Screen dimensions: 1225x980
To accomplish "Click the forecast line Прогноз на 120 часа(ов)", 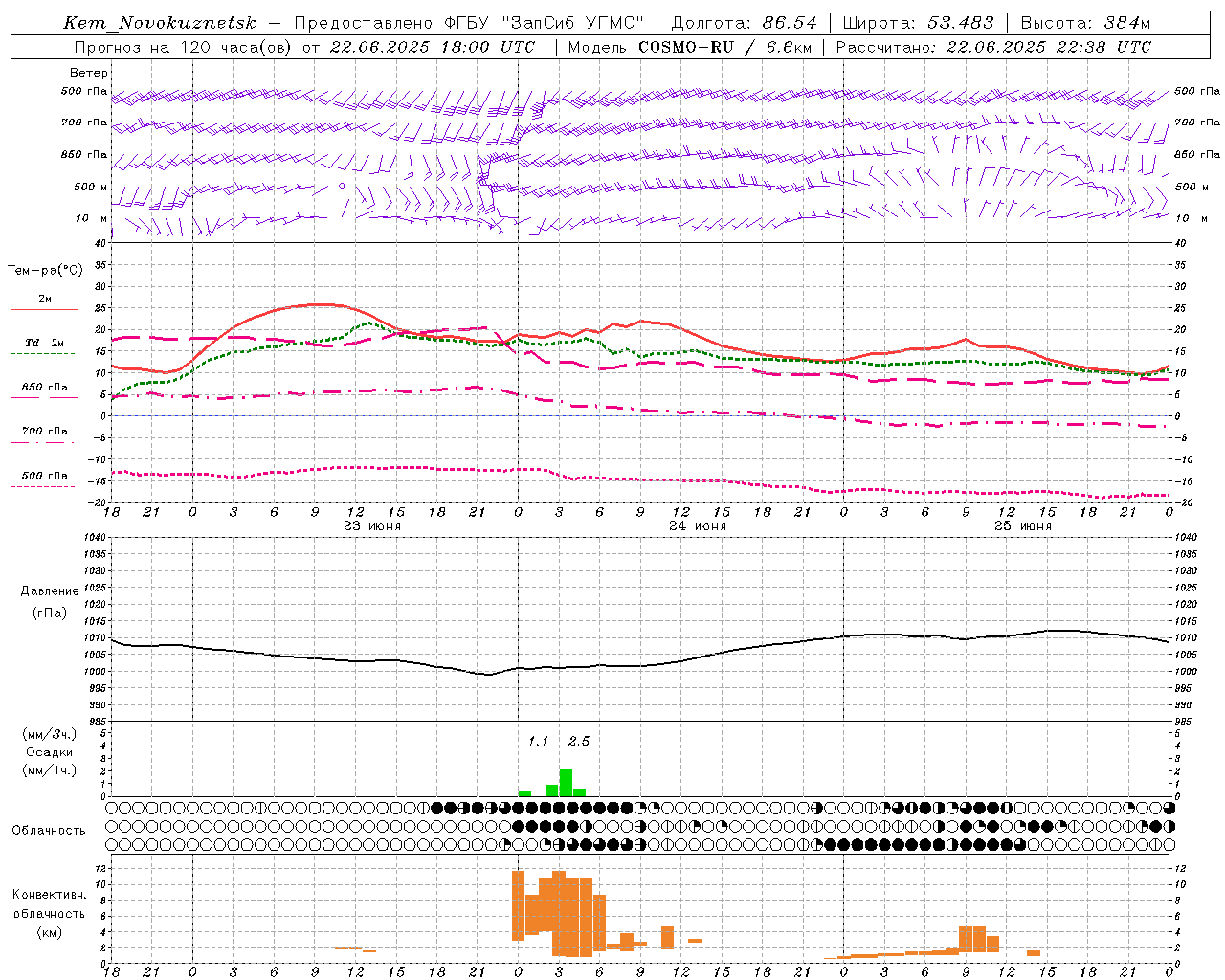I will point(184,47).
